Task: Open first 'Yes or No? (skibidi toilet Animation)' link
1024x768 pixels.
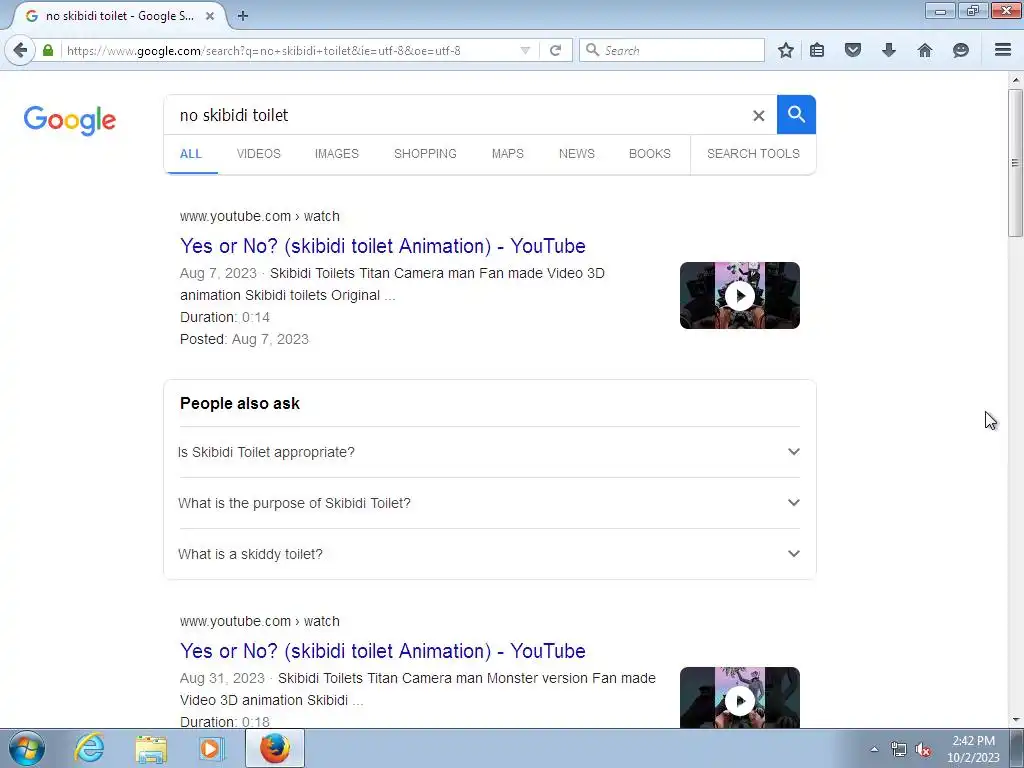Action: (383, 246)
